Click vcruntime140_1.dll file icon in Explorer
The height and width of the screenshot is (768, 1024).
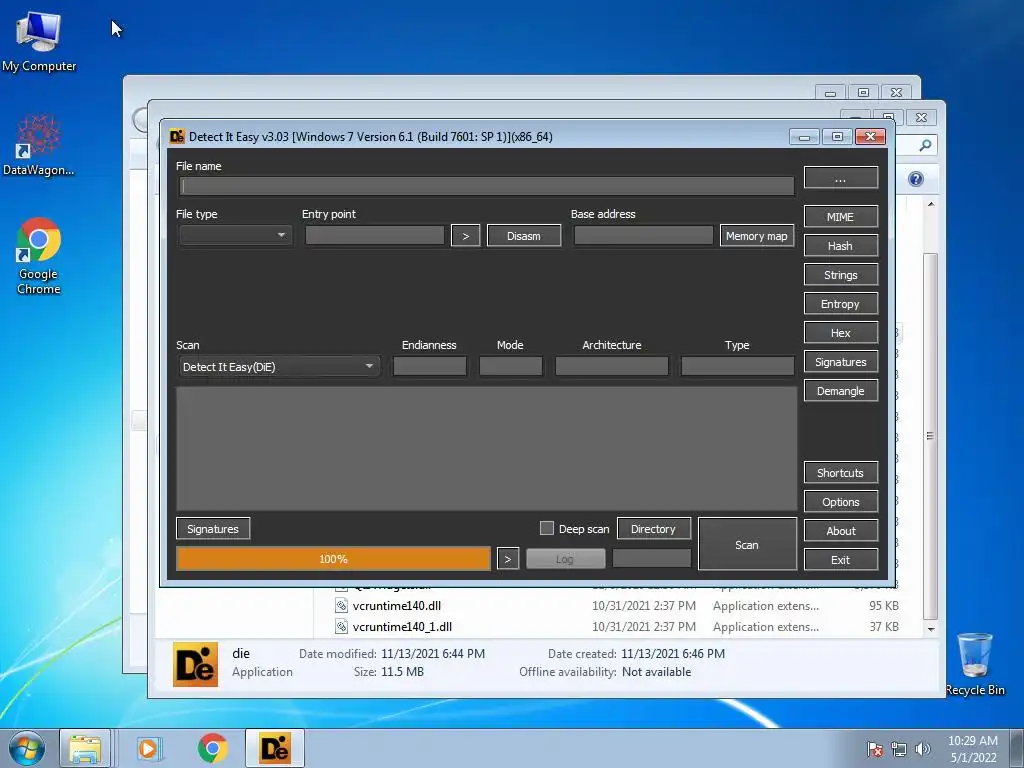pyautogui.click(x=341, y=626)
